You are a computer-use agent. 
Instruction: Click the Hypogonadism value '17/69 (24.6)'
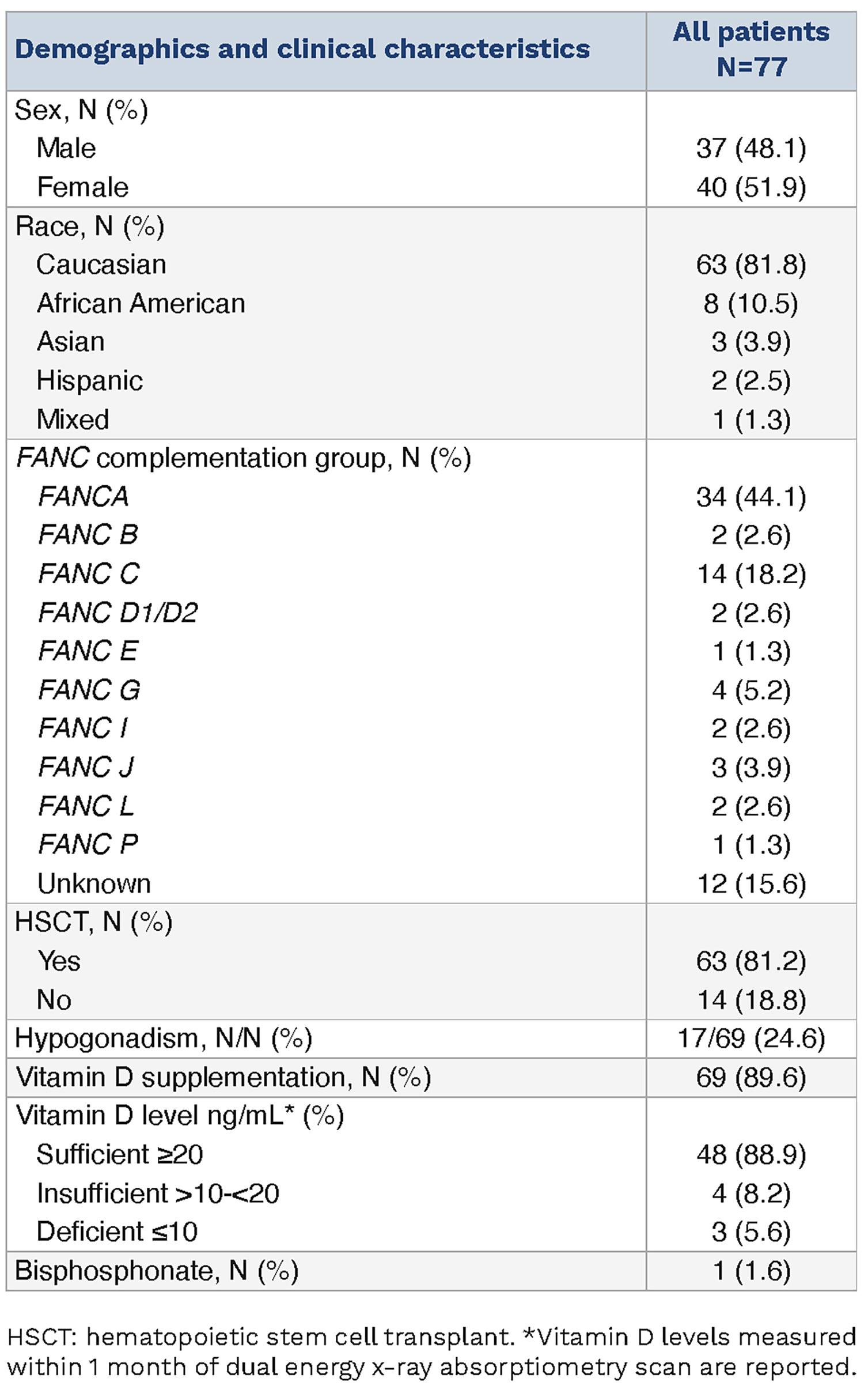point(751,1038)
